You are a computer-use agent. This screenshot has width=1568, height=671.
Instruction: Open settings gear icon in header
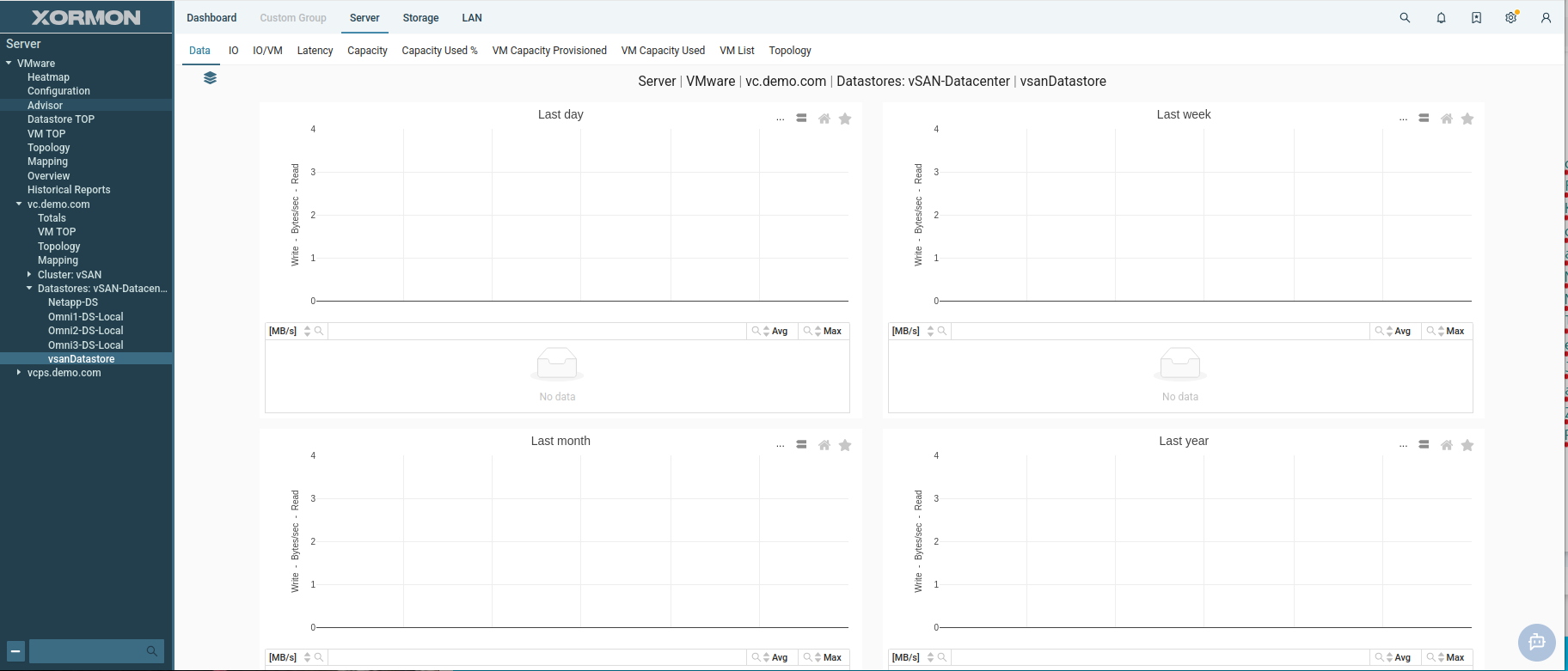1510,18
